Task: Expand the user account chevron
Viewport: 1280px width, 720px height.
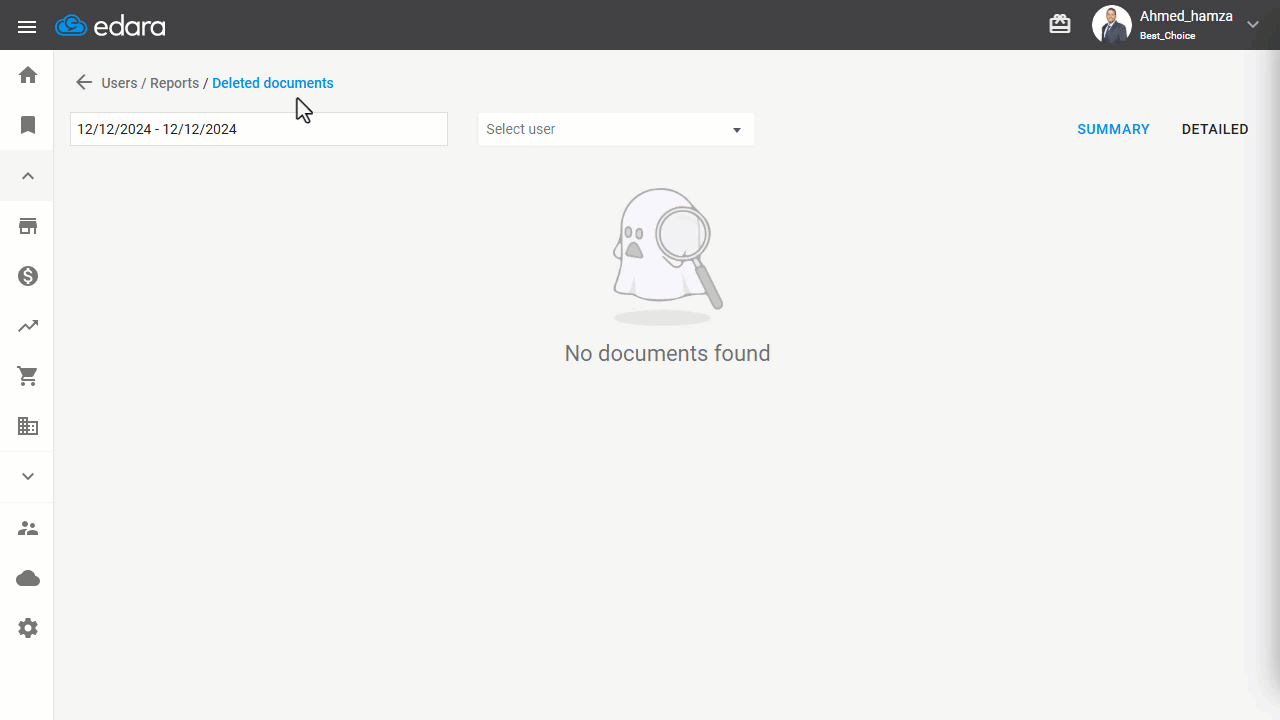Action: (1253, 25)
